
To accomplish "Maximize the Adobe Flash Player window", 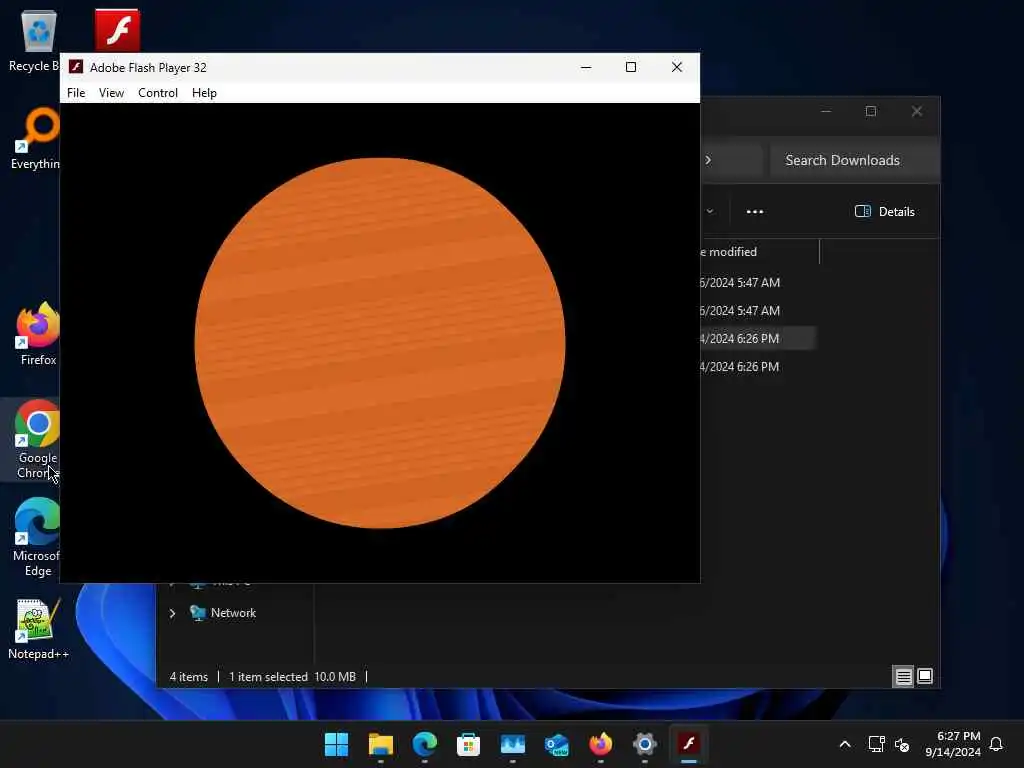I will pos(631,67).
